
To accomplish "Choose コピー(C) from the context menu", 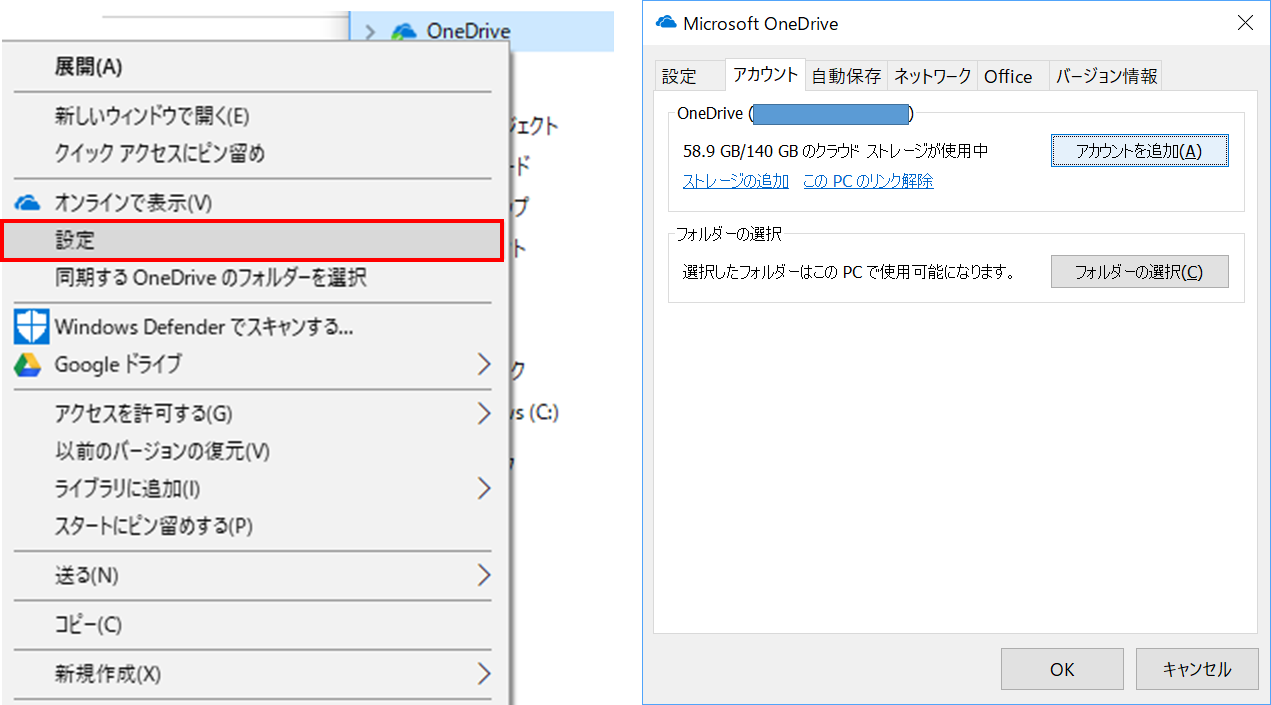I will click(x=251, y=625).
